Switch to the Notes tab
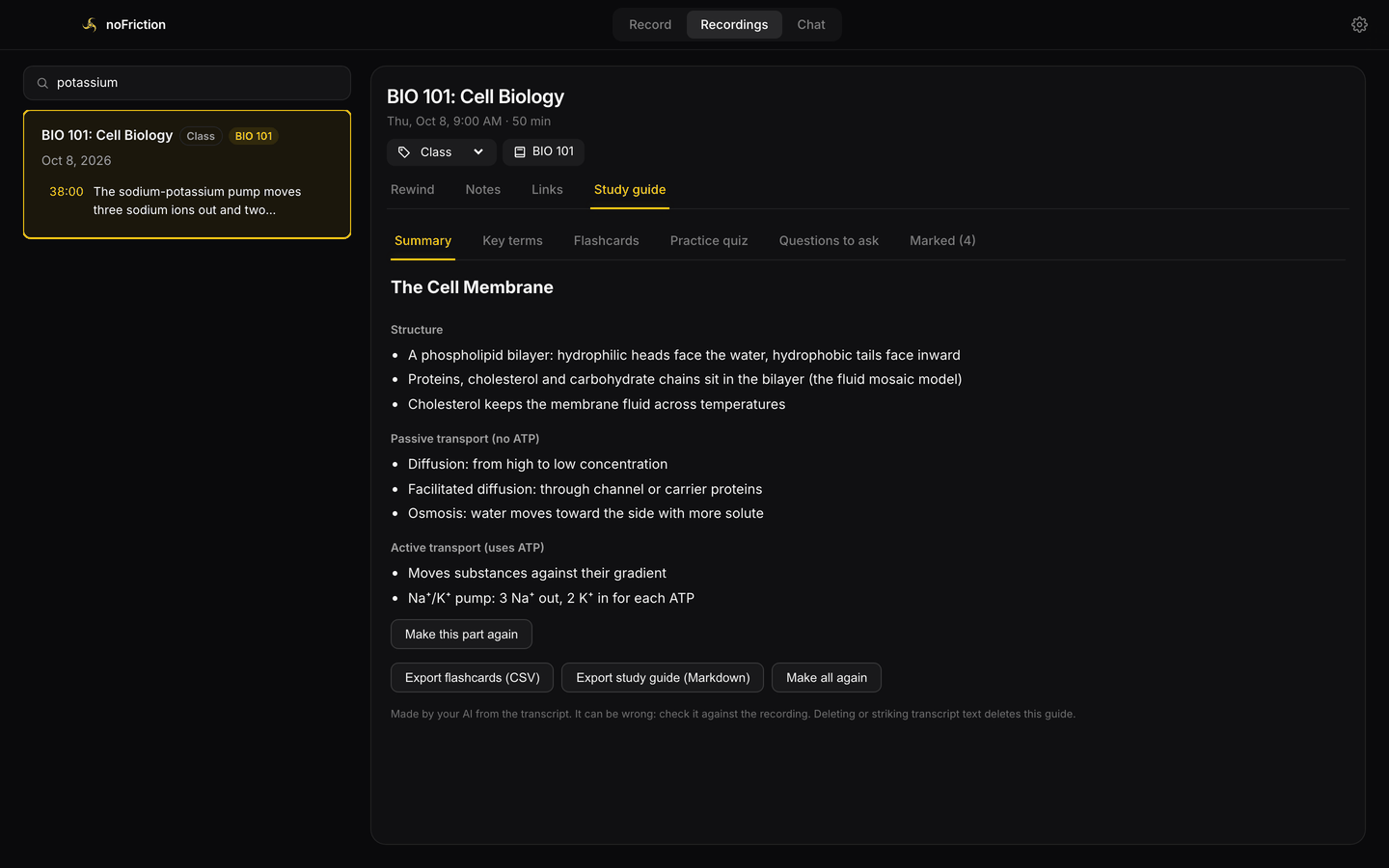The height and width of the screenshot is (868, 1389). tap(483, 190)
